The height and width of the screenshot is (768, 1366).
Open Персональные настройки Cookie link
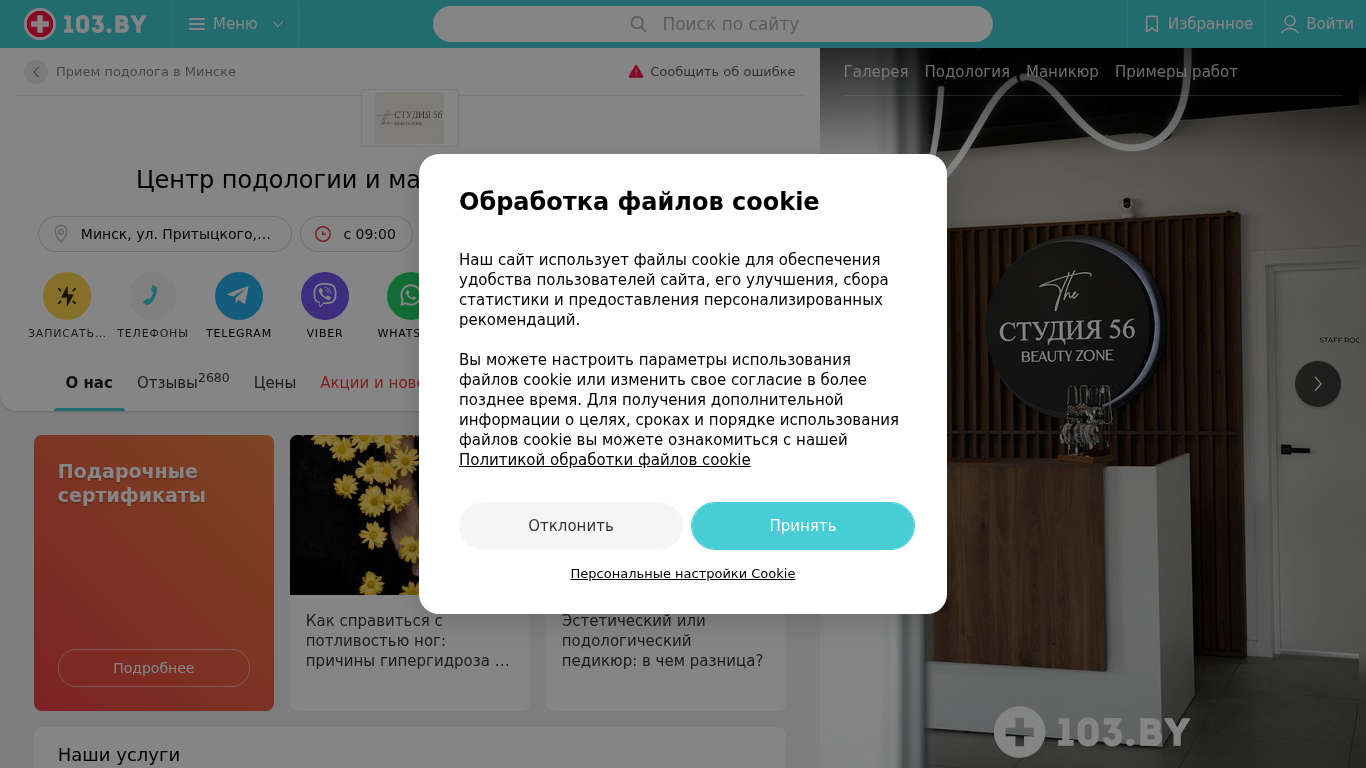pos(683,574)
